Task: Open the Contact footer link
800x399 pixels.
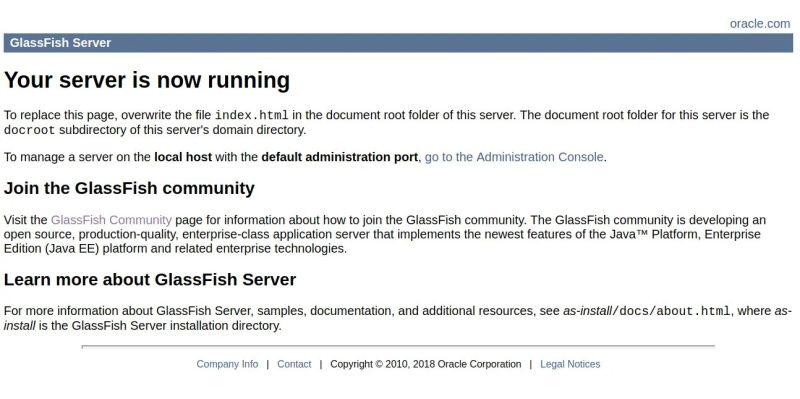Action: coord(294,364)
